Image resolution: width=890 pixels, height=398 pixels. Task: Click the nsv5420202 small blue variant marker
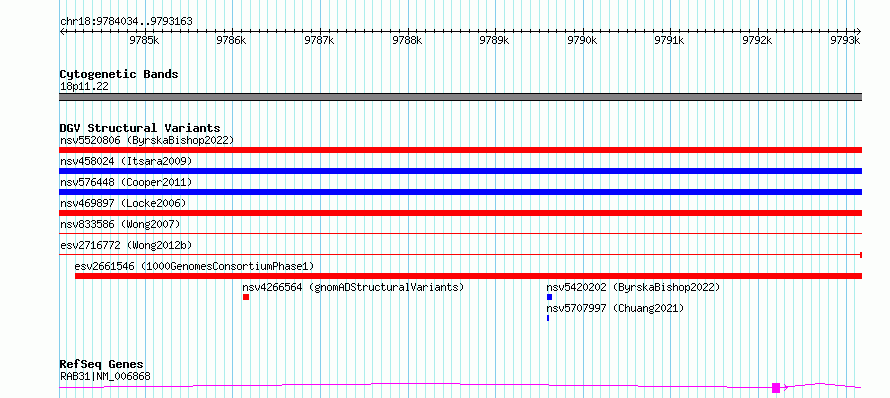click(549, 297)
